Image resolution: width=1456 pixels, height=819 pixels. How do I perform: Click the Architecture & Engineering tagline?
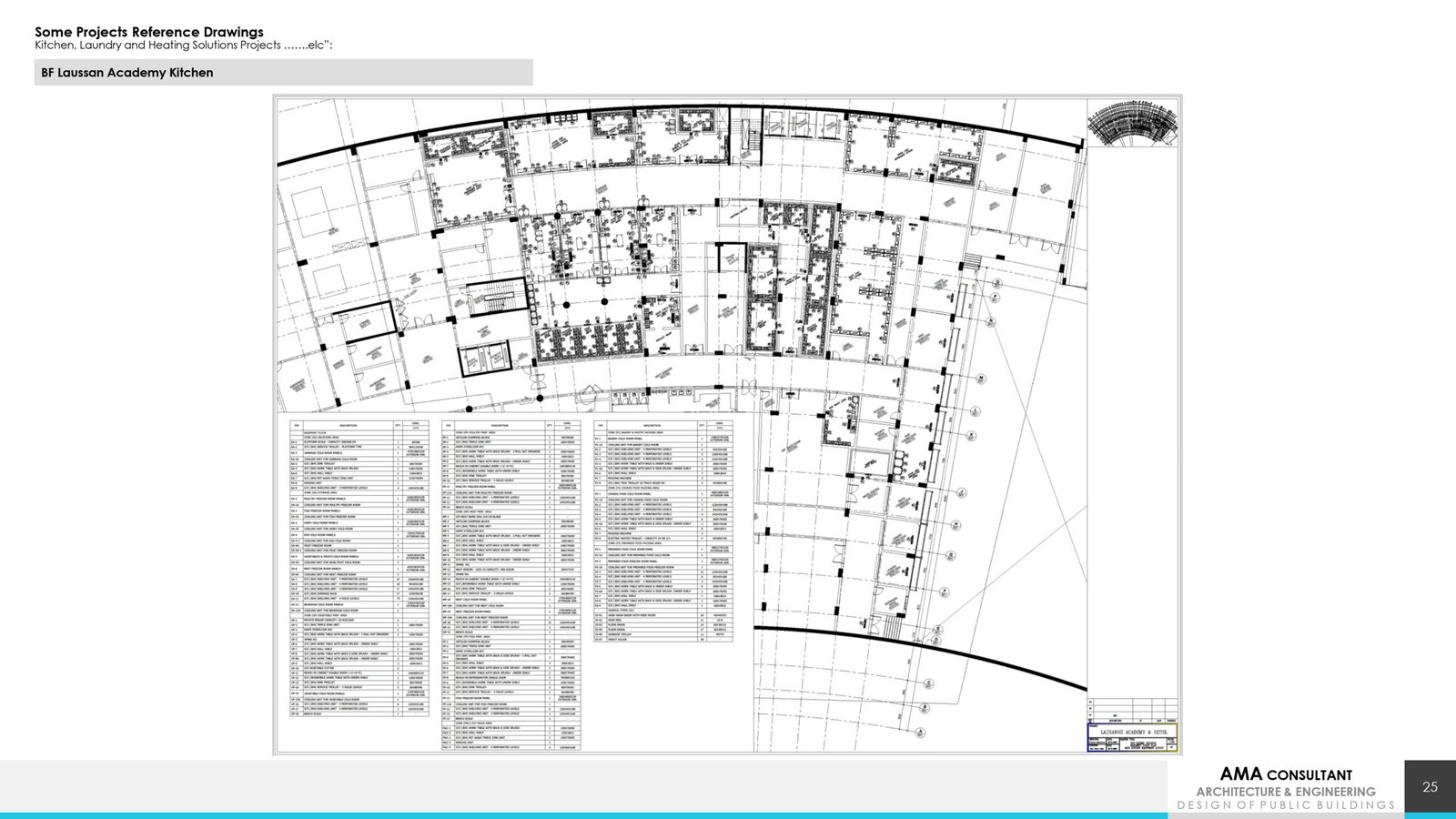coord(1285,792)
